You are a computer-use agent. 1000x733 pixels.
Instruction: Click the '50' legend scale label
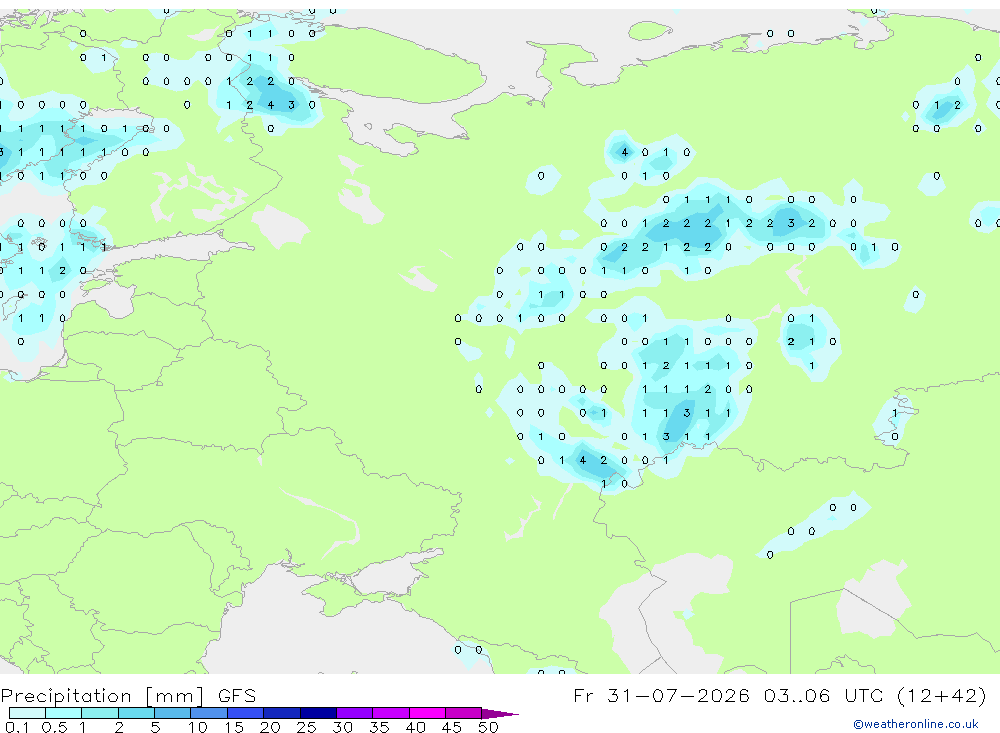pyautogui.click(x=489, y=727)
